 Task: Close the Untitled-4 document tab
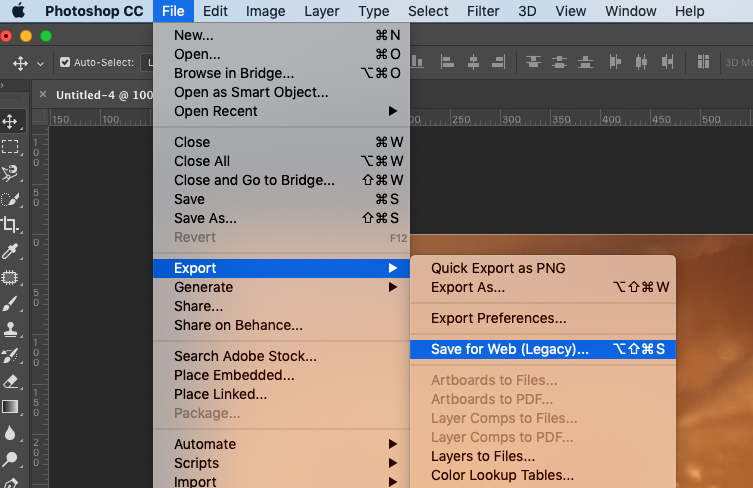pyautogui.click(x=43, y=94)
